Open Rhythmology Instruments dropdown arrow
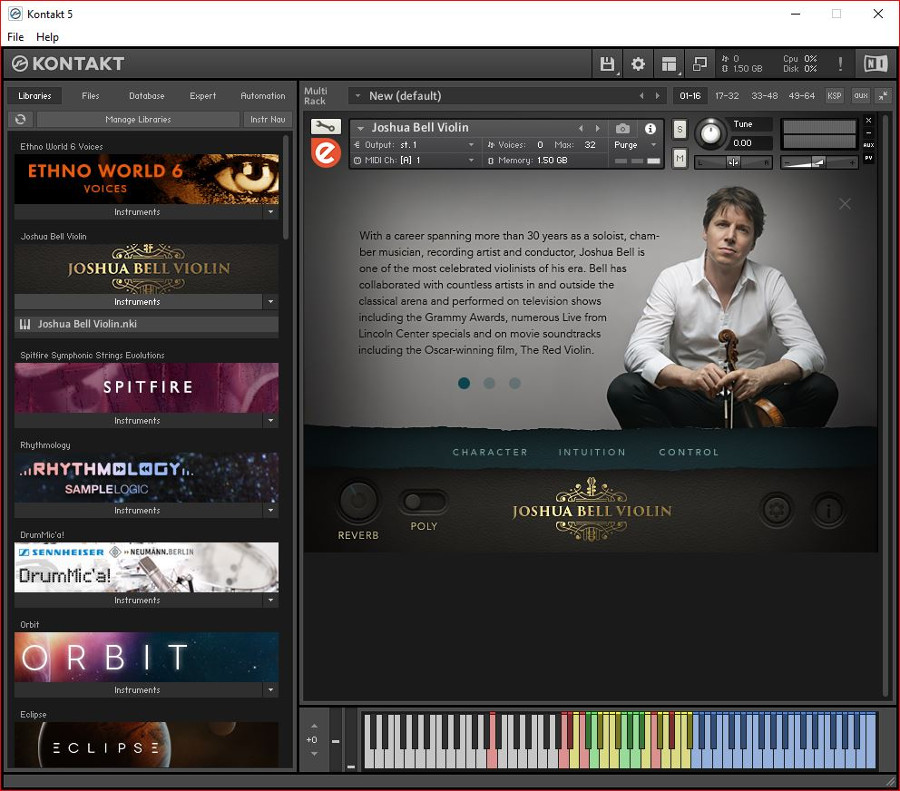 270,510
